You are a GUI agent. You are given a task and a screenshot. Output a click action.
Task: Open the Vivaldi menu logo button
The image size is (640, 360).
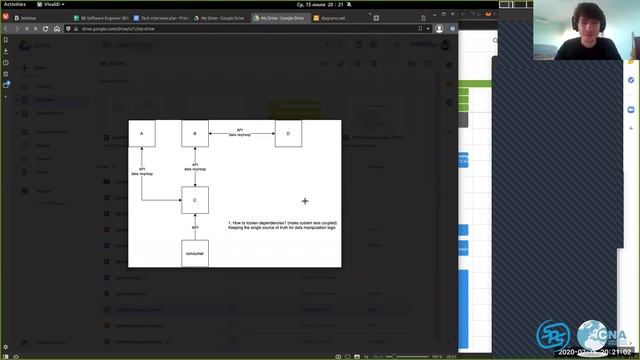[x=6, y=17]
